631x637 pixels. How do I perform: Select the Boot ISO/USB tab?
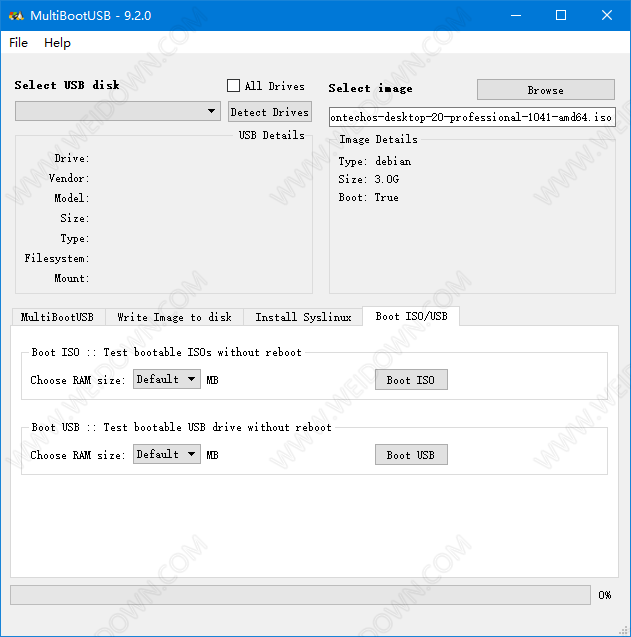click(411, 316)
